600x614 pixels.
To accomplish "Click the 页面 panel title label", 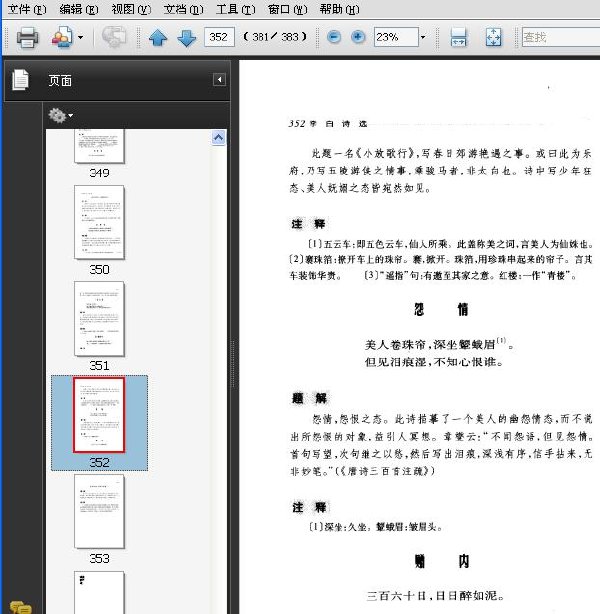I will (x=60, y=80).
